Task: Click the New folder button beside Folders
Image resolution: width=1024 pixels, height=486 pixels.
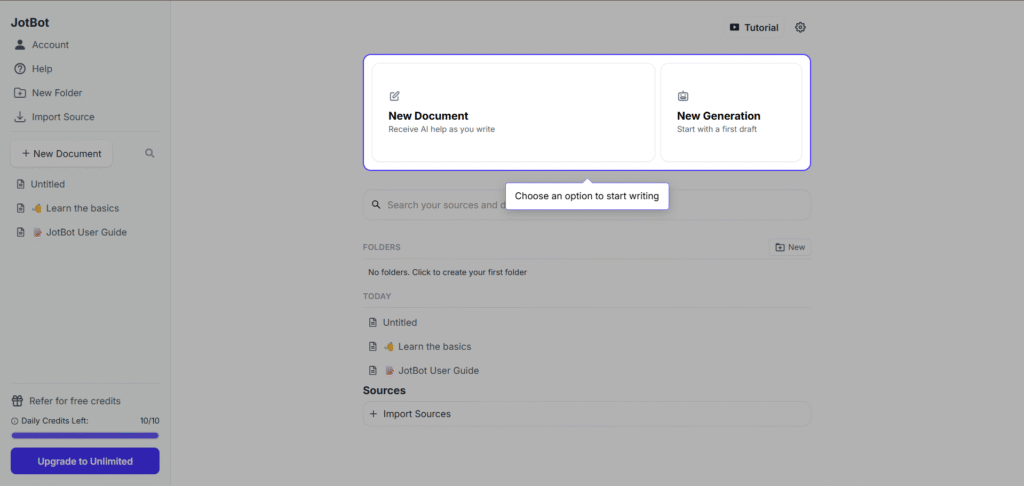Action: pyautogui.click(x=789, y=247)
